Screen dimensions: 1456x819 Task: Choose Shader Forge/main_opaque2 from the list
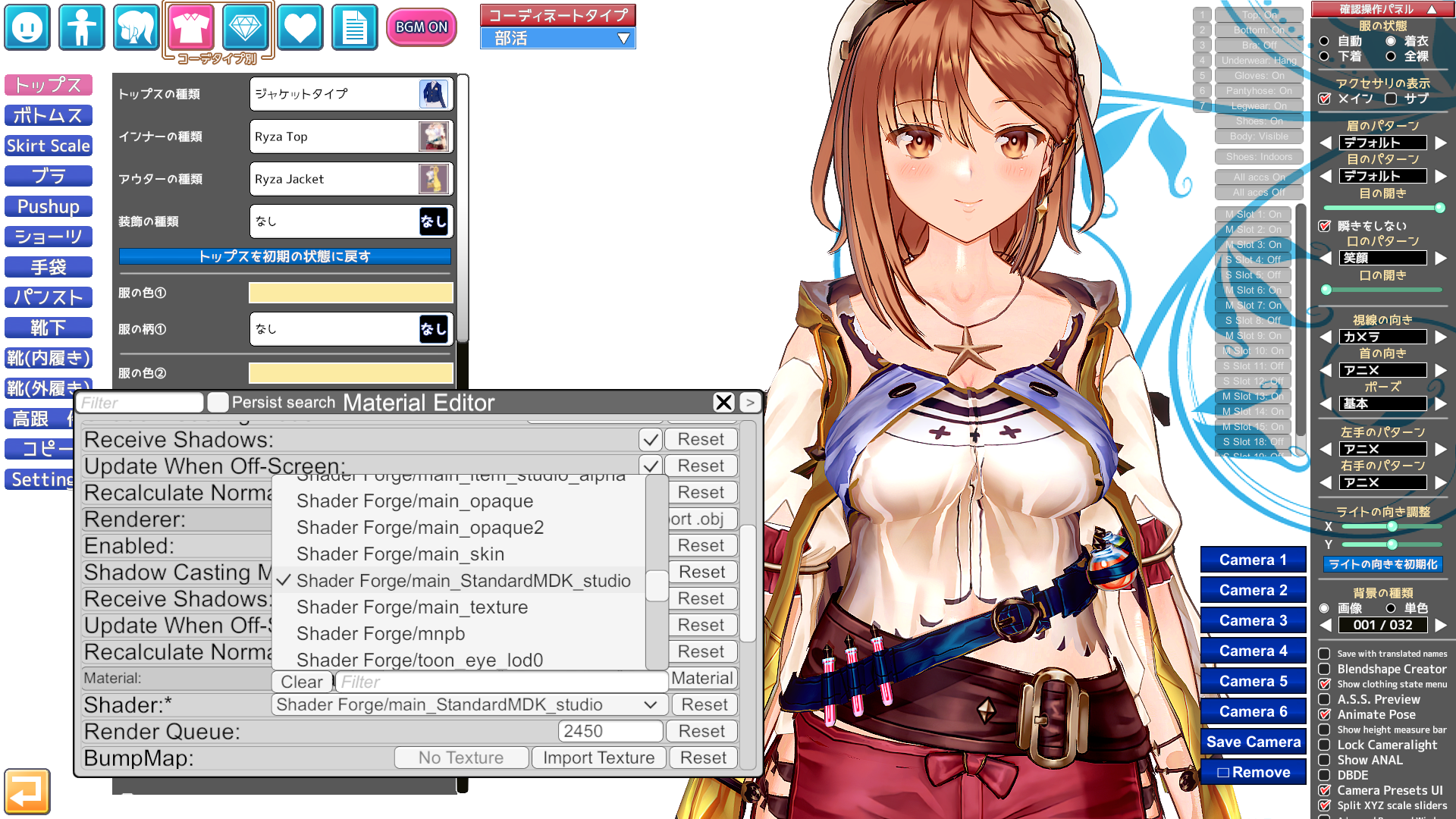[420, 528]
